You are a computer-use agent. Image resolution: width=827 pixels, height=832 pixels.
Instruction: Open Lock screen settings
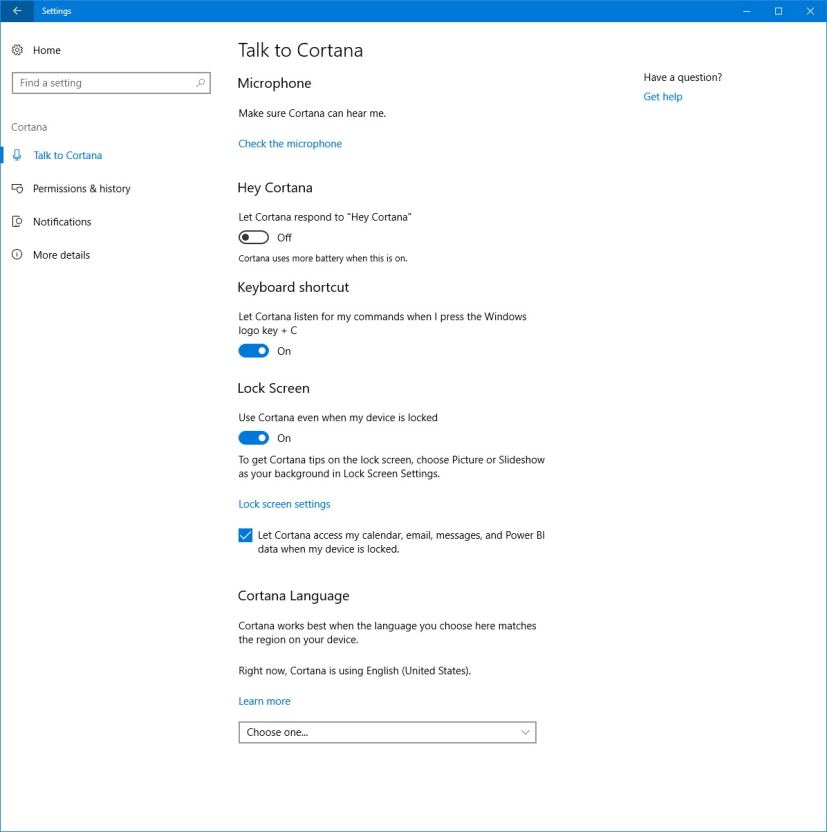tap(284, 503)
